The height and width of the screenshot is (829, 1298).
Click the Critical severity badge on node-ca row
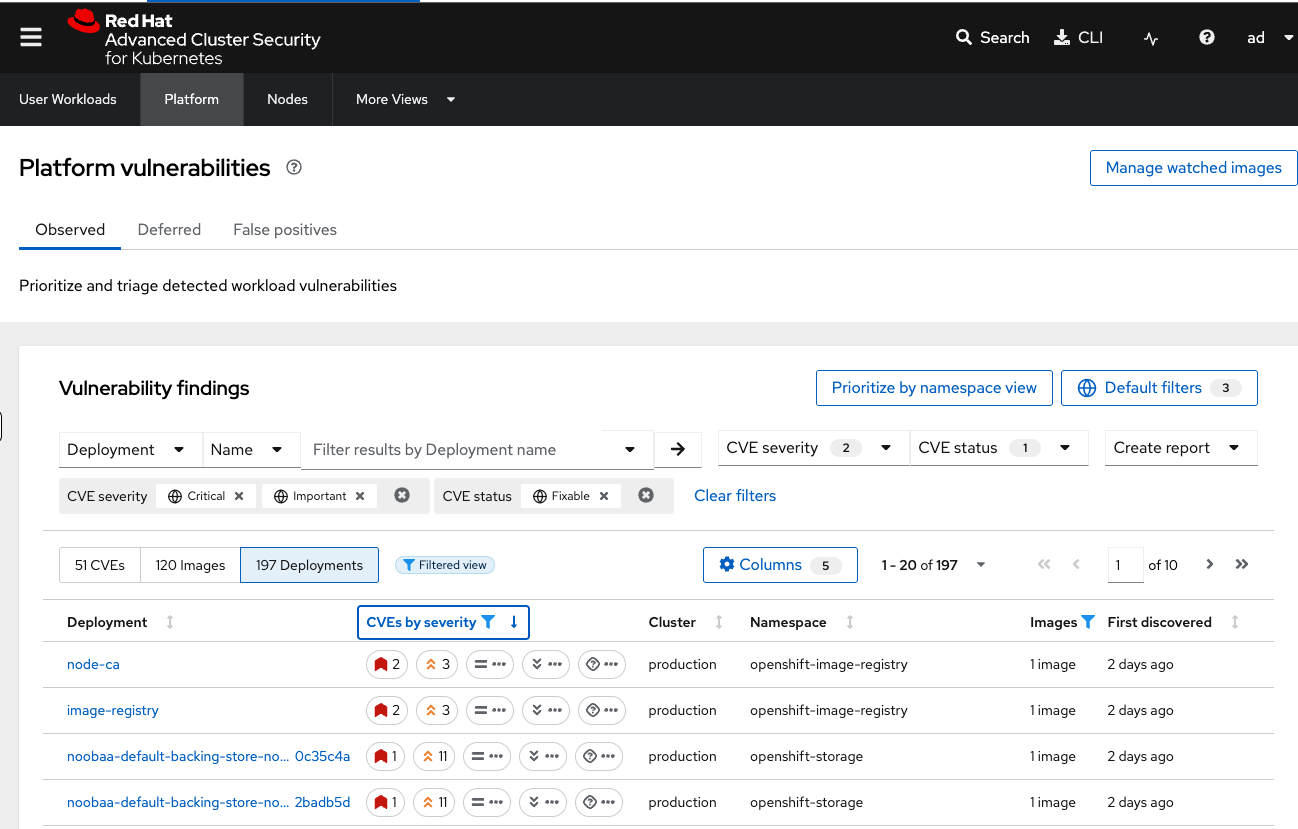[x=386, y=664]
